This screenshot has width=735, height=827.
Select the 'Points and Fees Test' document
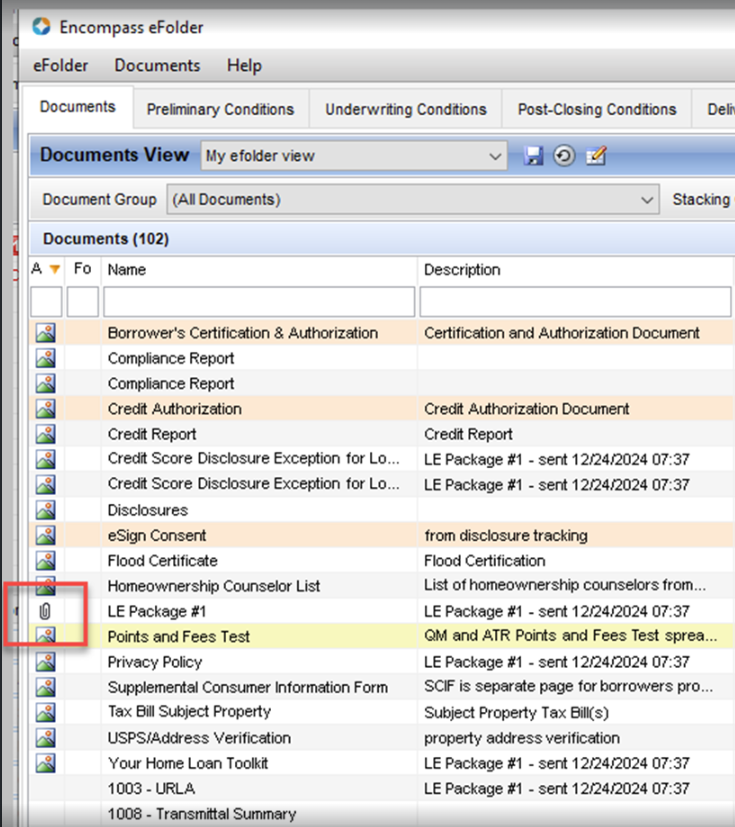coord(178,637)
